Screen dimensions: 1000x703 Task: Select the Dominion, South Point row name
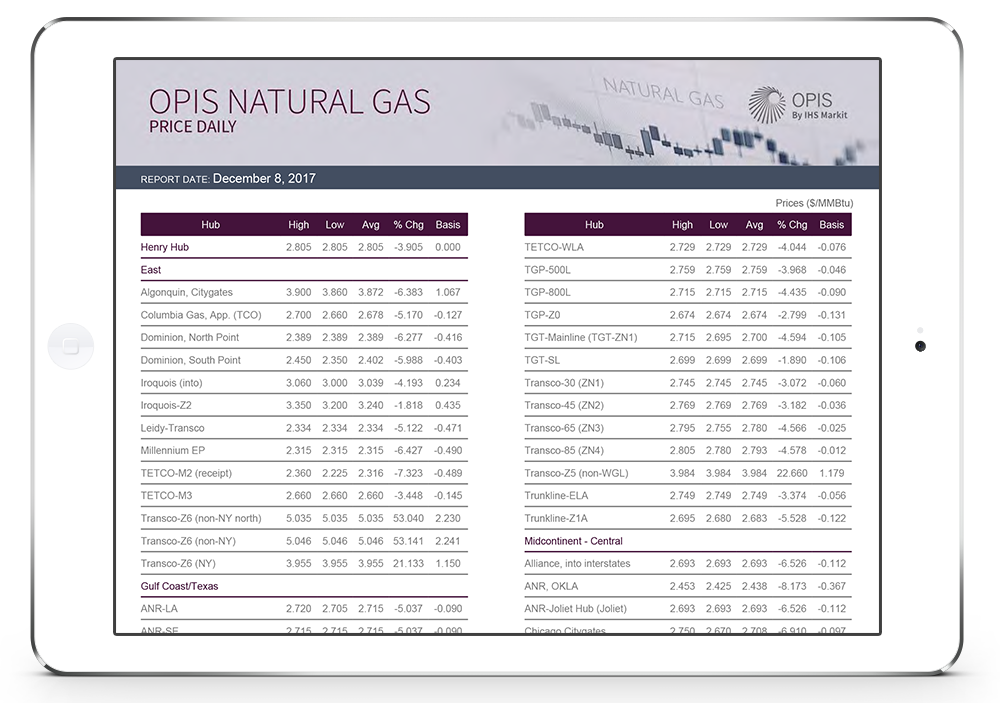point(191,360)
